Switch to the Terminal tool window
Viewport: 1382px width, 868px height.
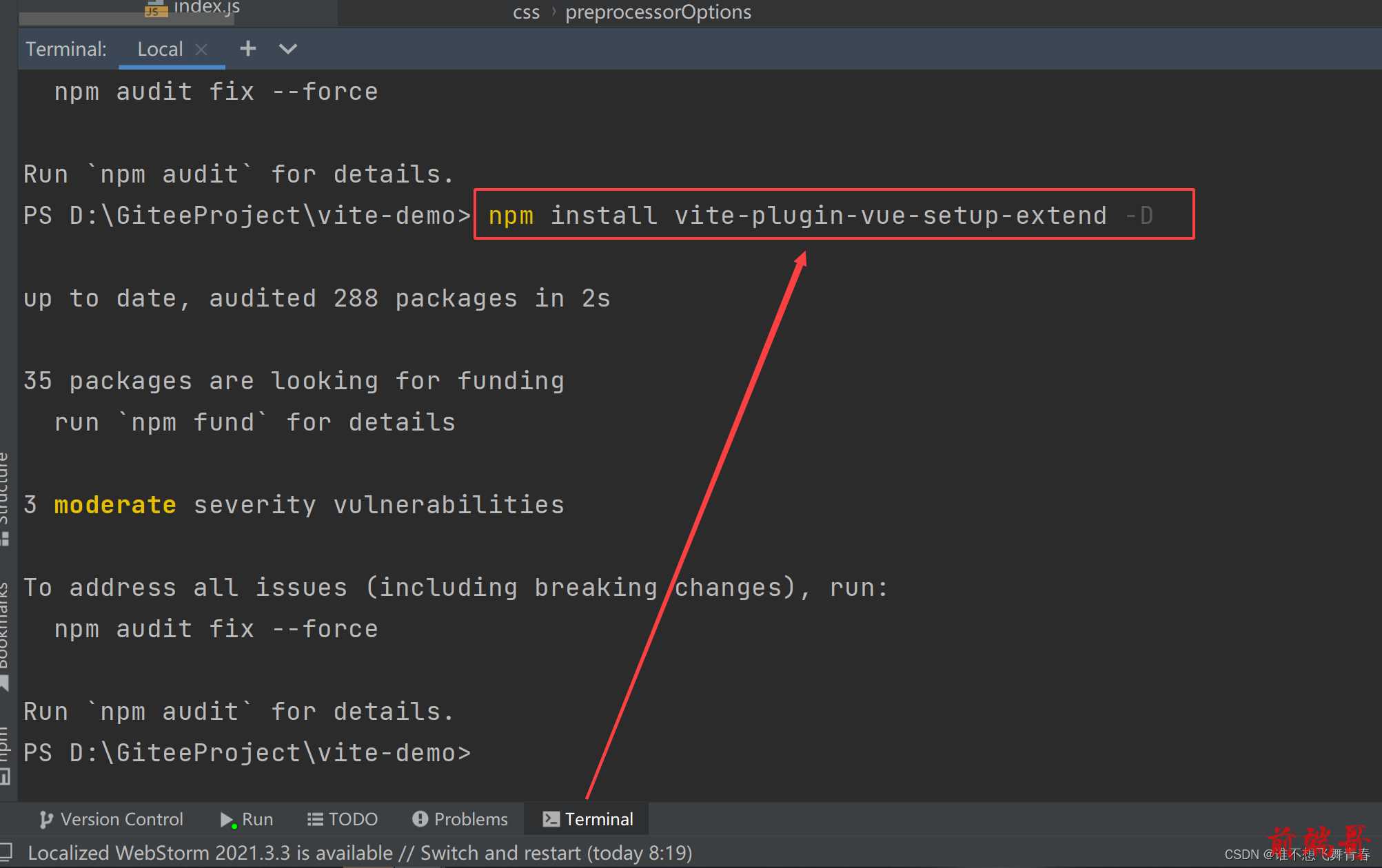(588, 819)
